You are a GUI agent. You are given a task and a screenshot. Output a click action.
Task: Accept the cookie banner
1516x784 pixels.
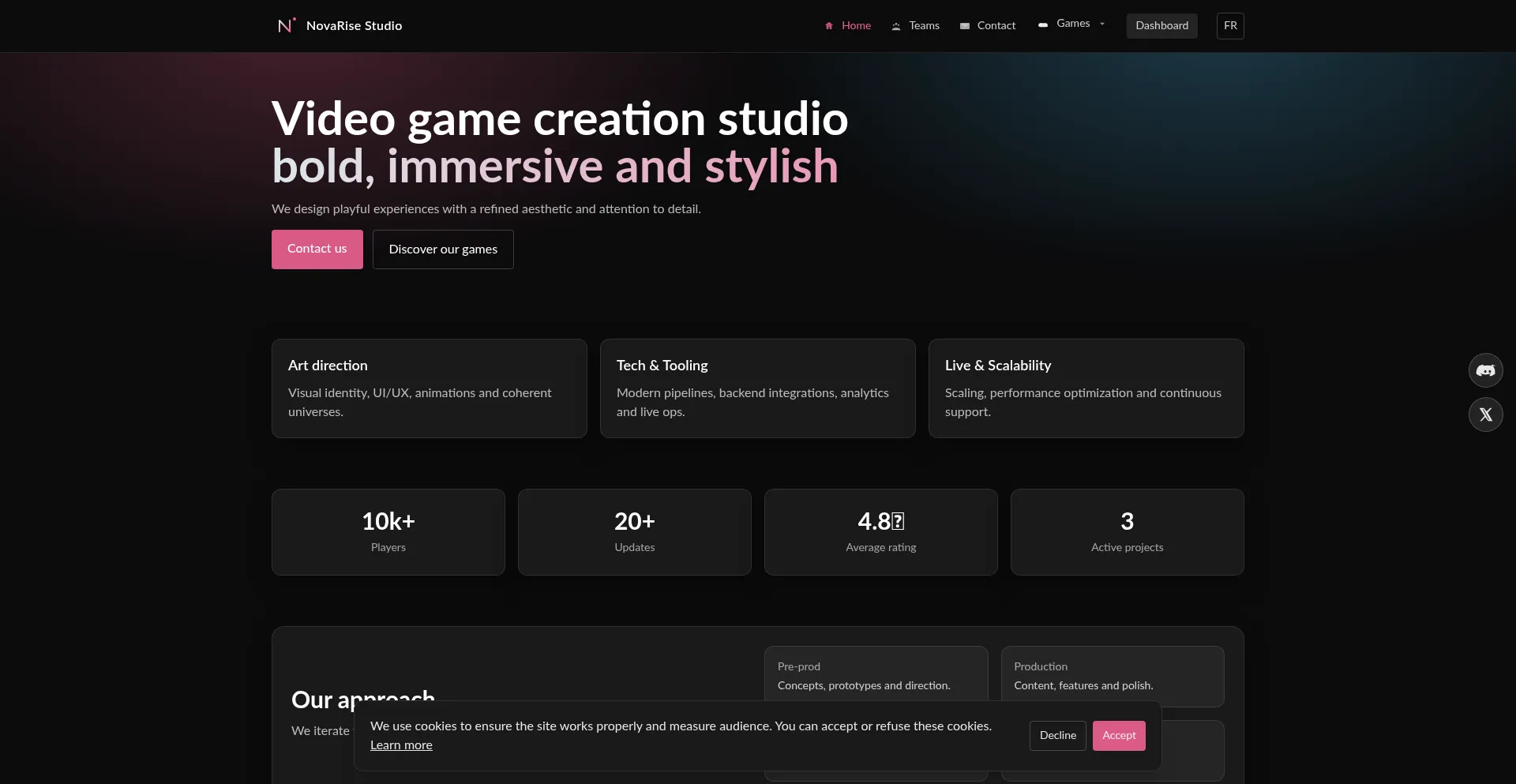pos(1118,735)
